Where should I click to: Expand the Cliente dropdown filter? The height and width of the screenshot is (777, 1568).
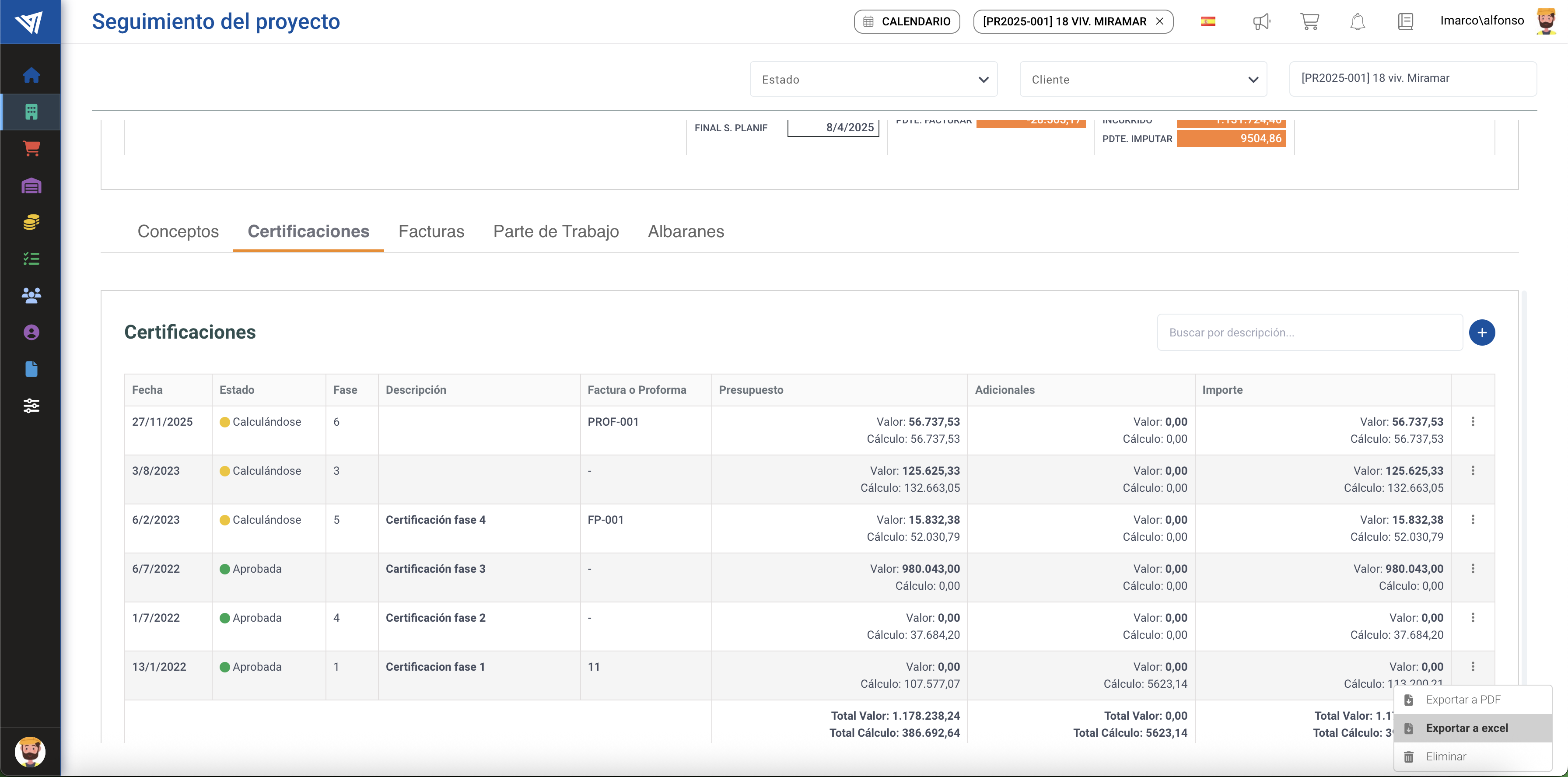click(1142, 80)
